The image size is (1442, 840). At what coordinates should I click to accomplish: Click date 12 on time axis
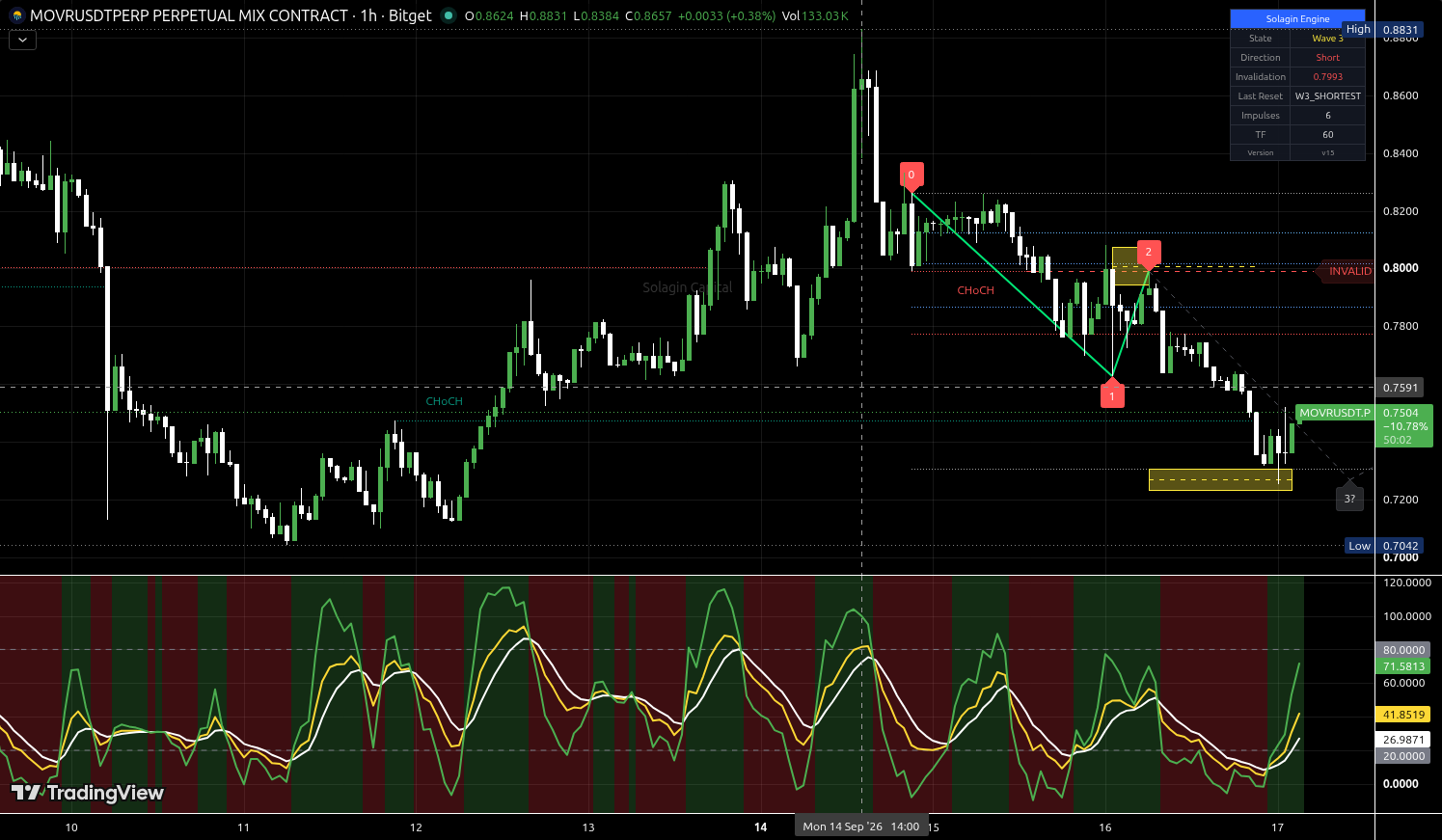point(416,827)
